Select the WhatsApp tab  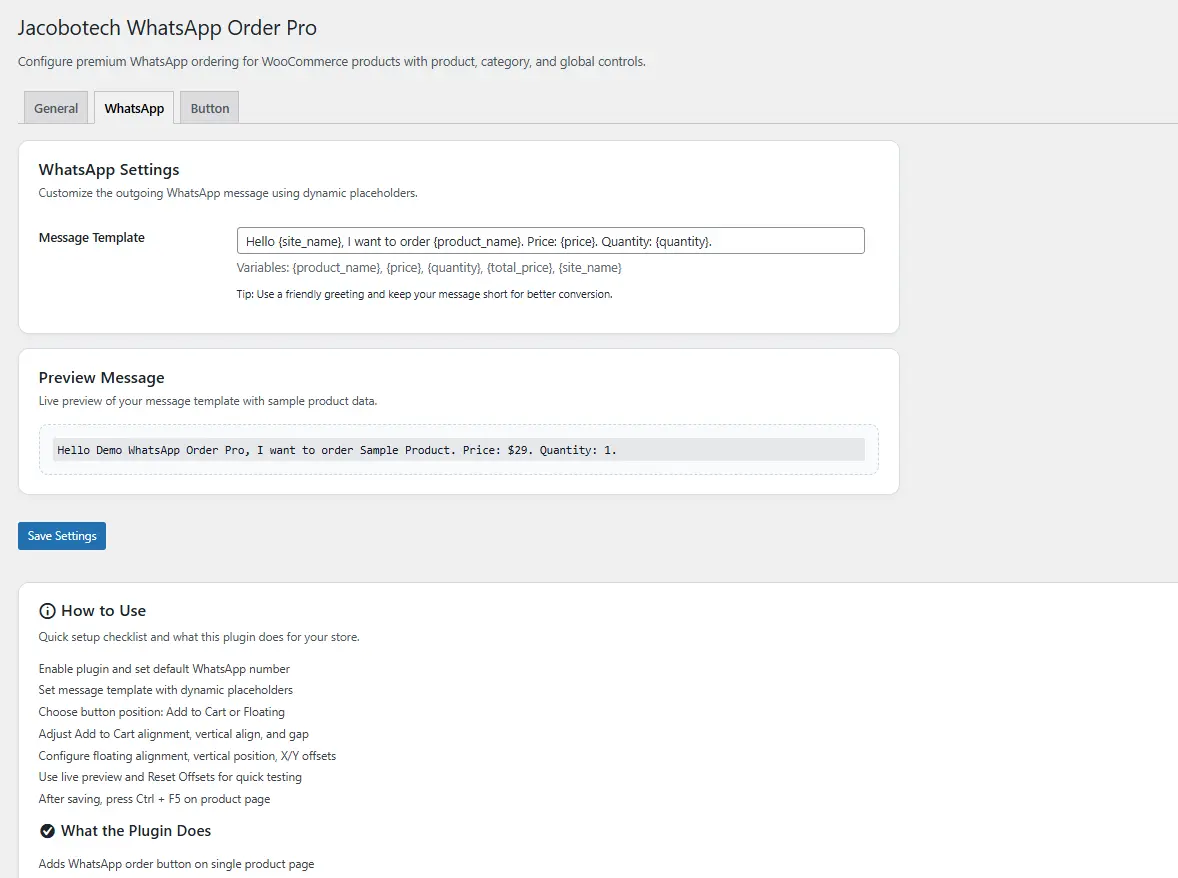pos(134,108)
